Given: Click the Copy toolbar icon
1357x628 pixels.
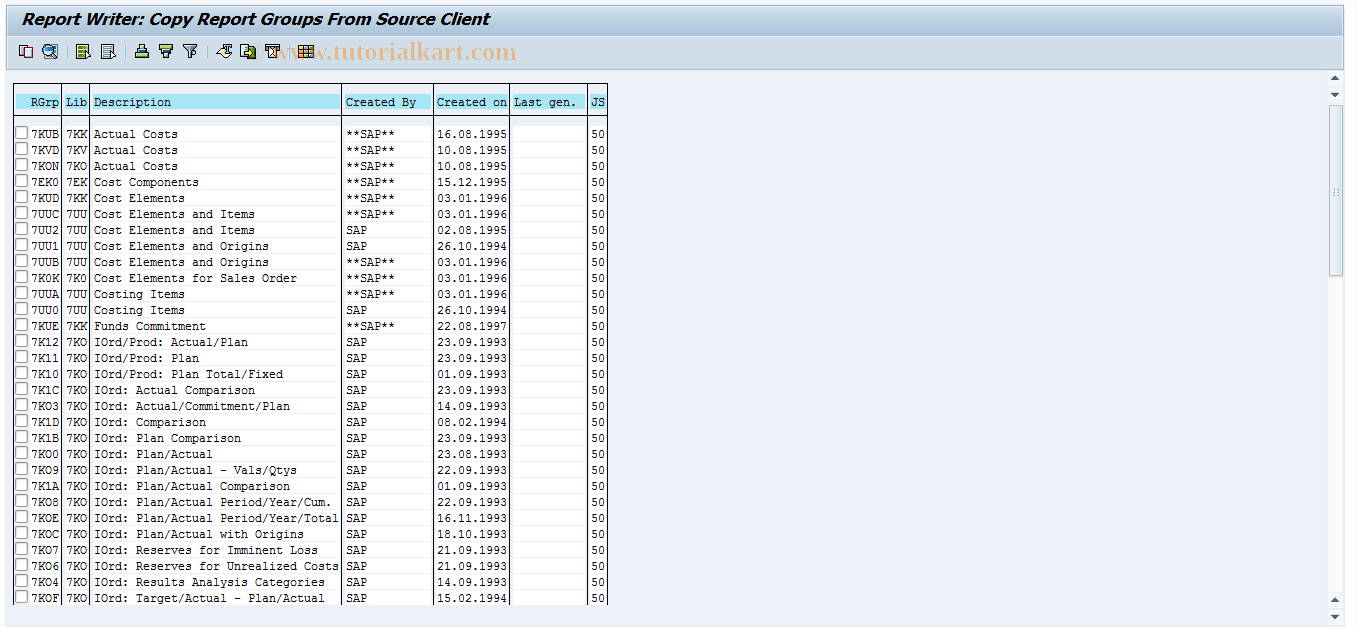Looking at the screenshot, I should coord(26,51).
